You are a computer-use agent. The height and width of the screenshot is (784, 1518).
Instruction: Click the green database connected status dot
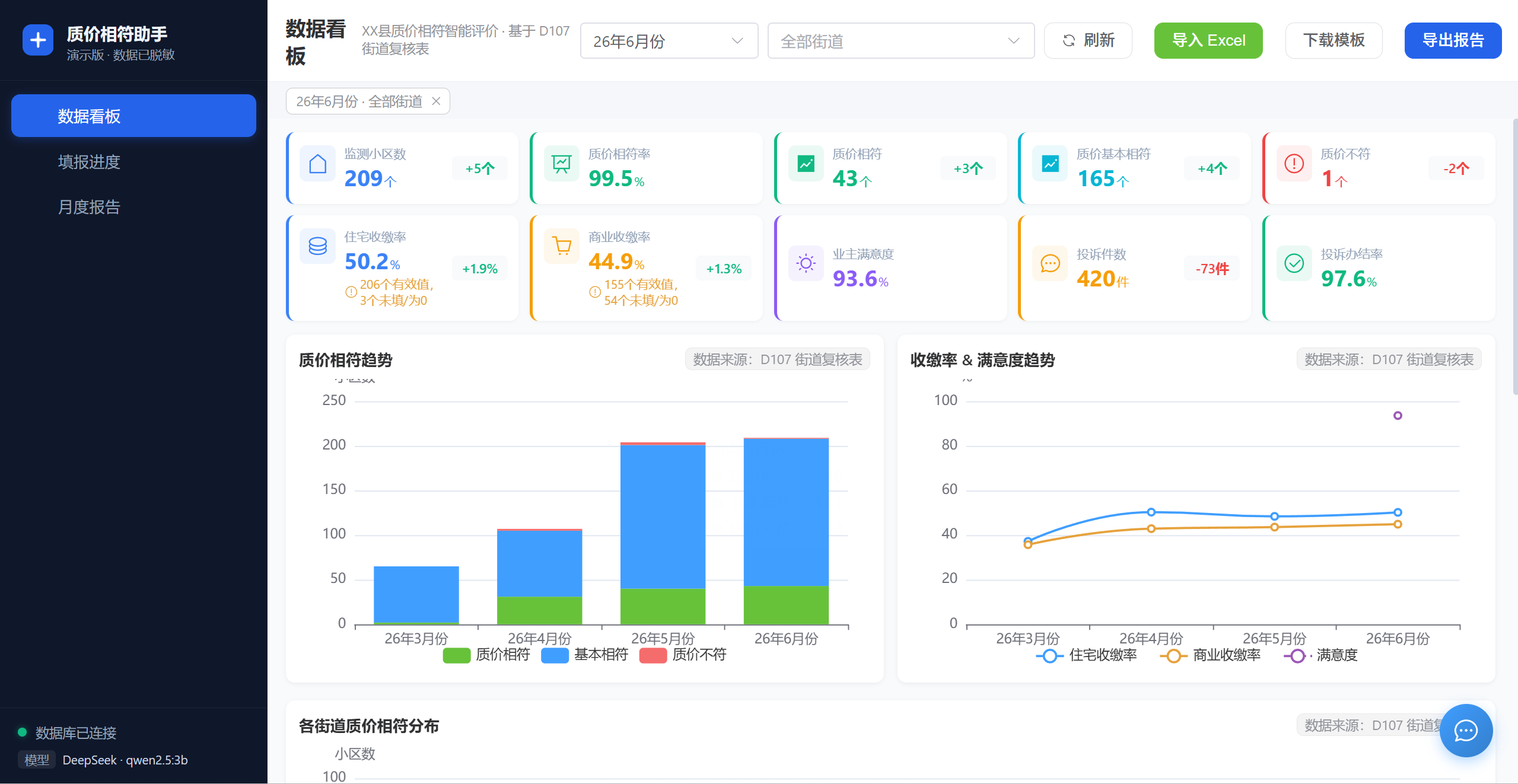click(x=23, y=732)
